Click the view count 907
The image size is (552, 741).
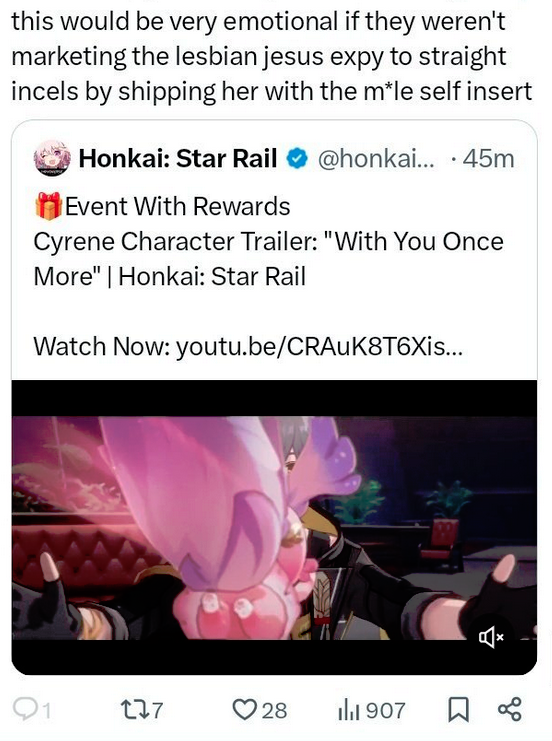point(386,710)
